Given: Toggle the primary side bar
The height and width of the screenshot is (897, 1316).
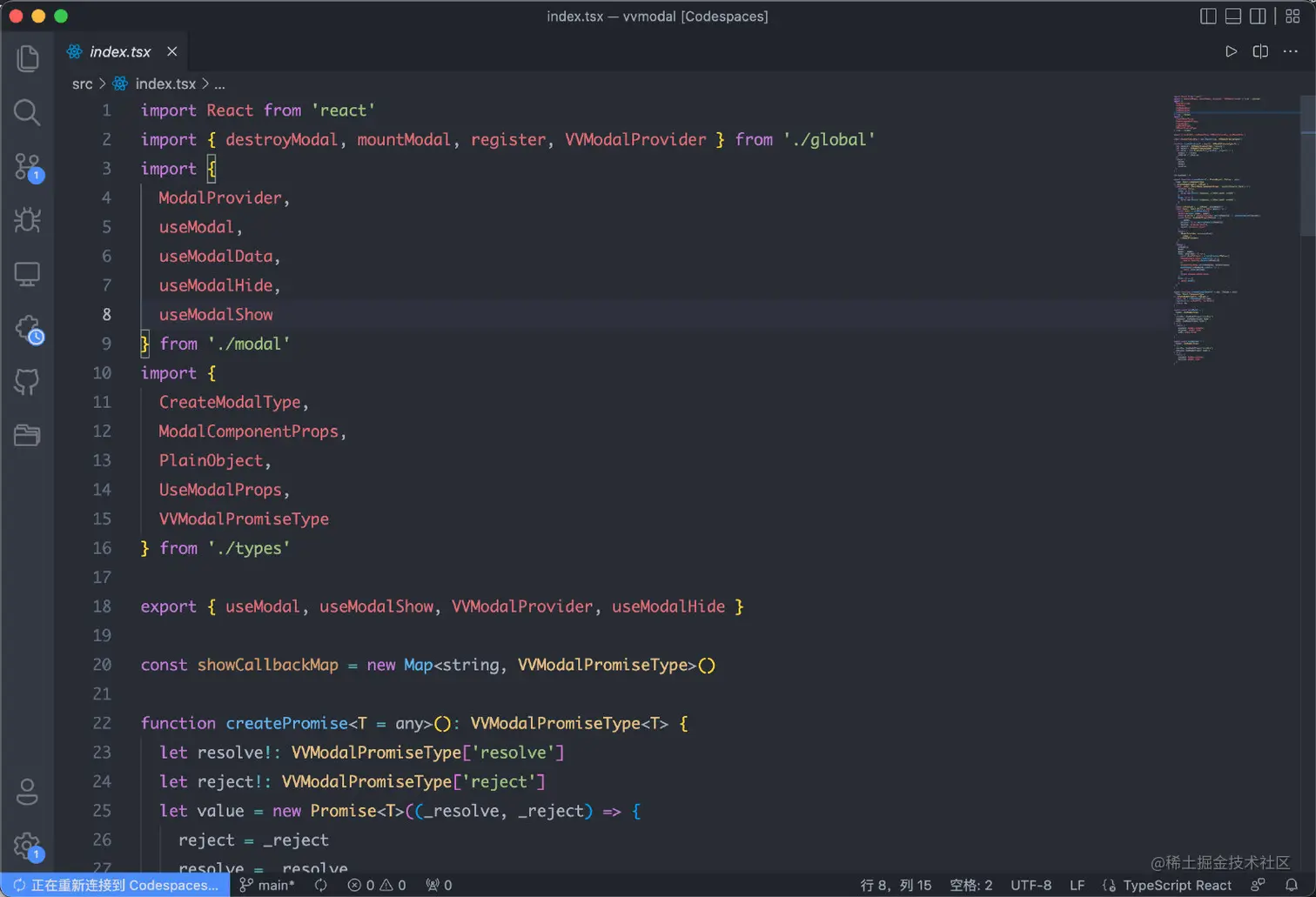Looking at the screenshot, I should (1208, 16).
